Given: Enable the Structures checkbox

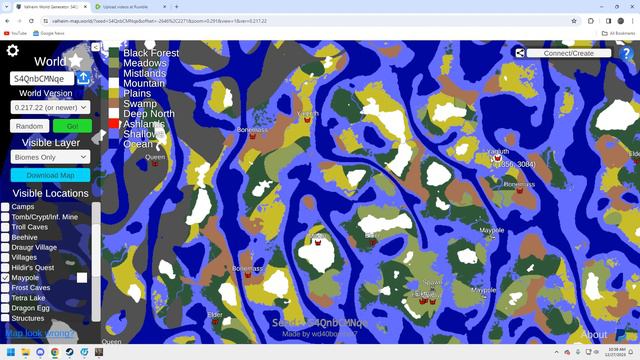Looking at the screenshot, I should (5, 318).
